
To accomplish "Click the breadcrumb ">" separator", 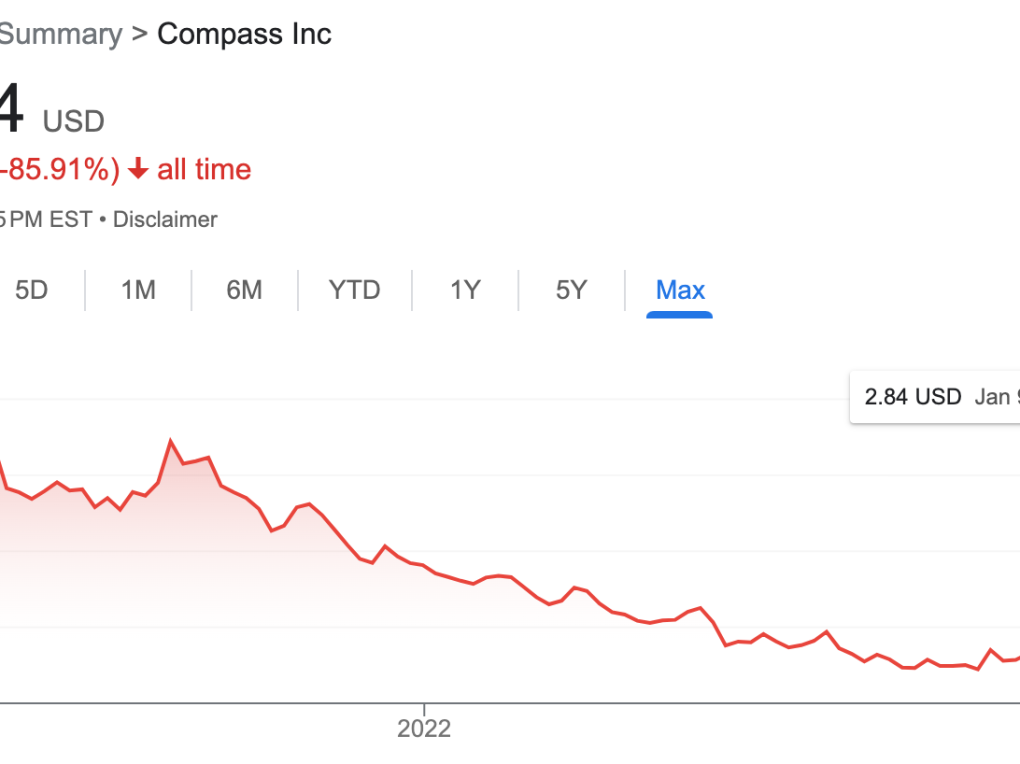I will [x=139, y=34].
